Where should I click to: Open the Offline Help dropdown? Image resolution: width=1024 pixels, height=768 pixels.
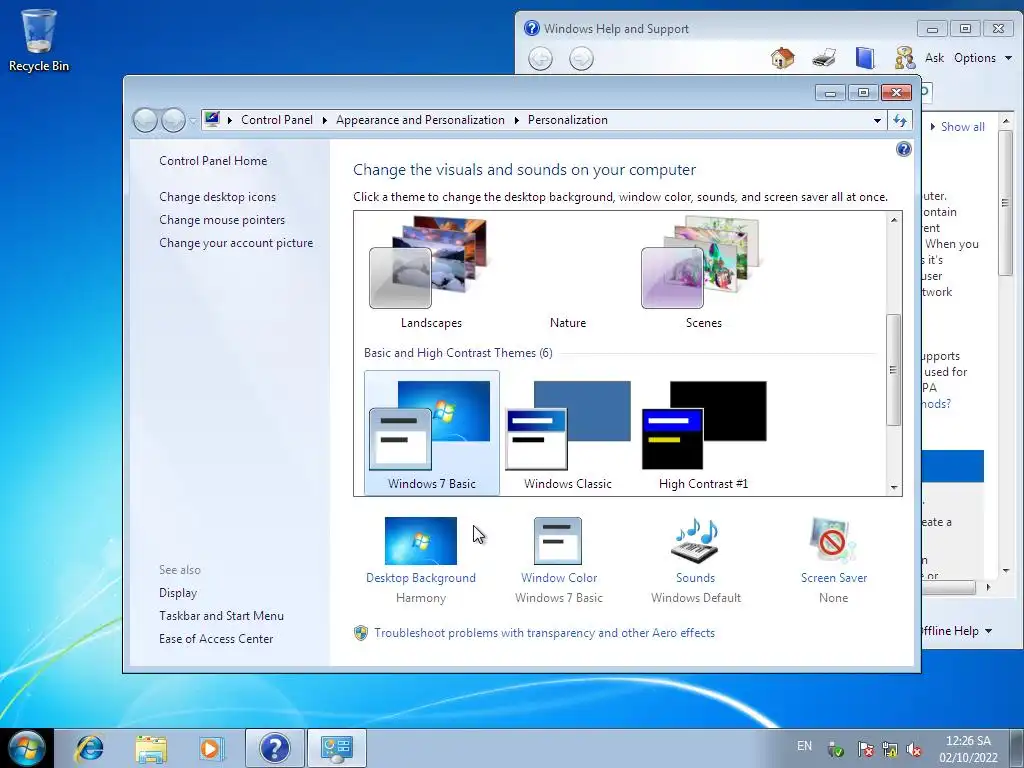(x=957, y=631)
